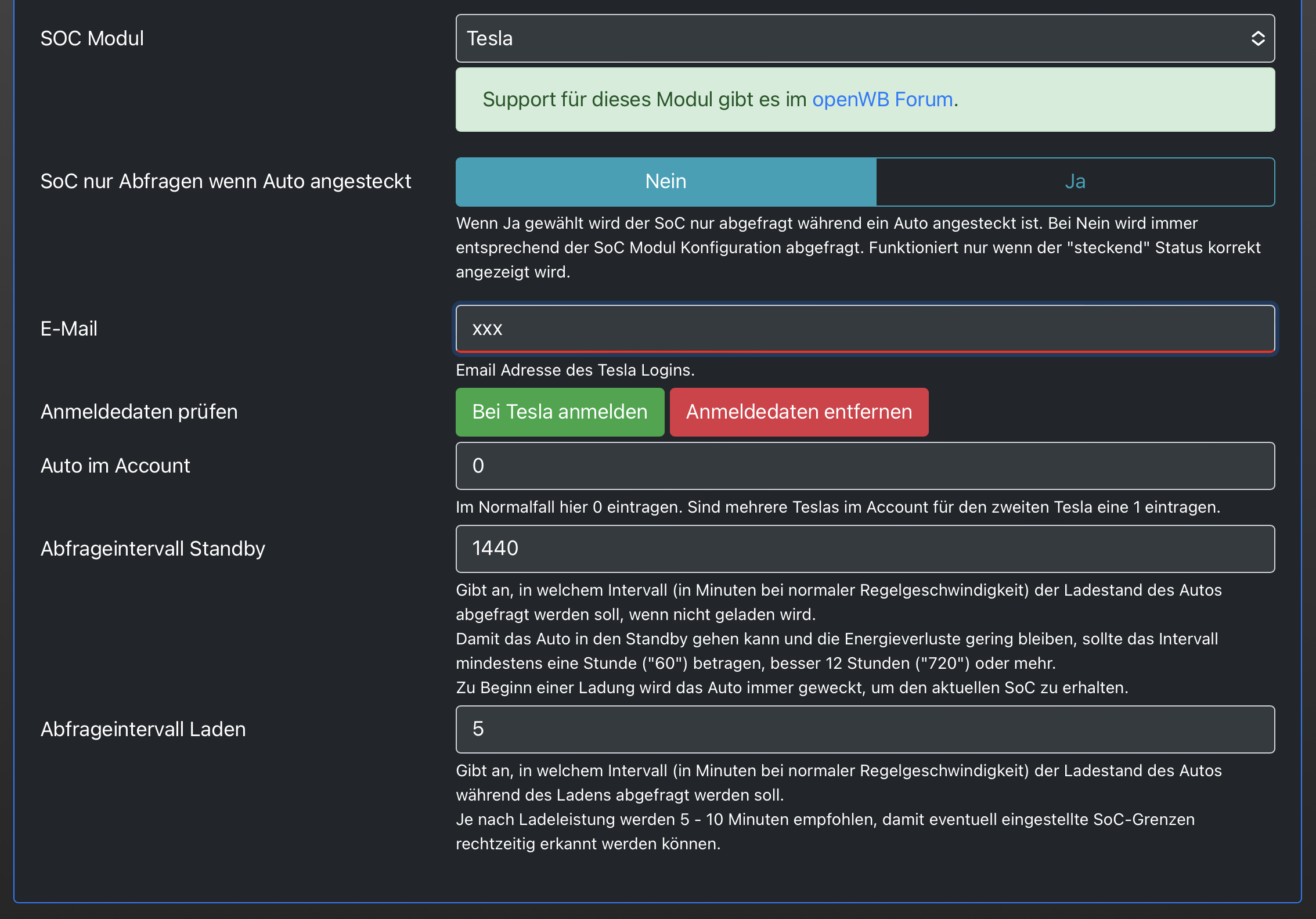Select Nein for SoC query when plugged
The height and width of the screenshot is (919, 1316).
click(x=665, y=182)
